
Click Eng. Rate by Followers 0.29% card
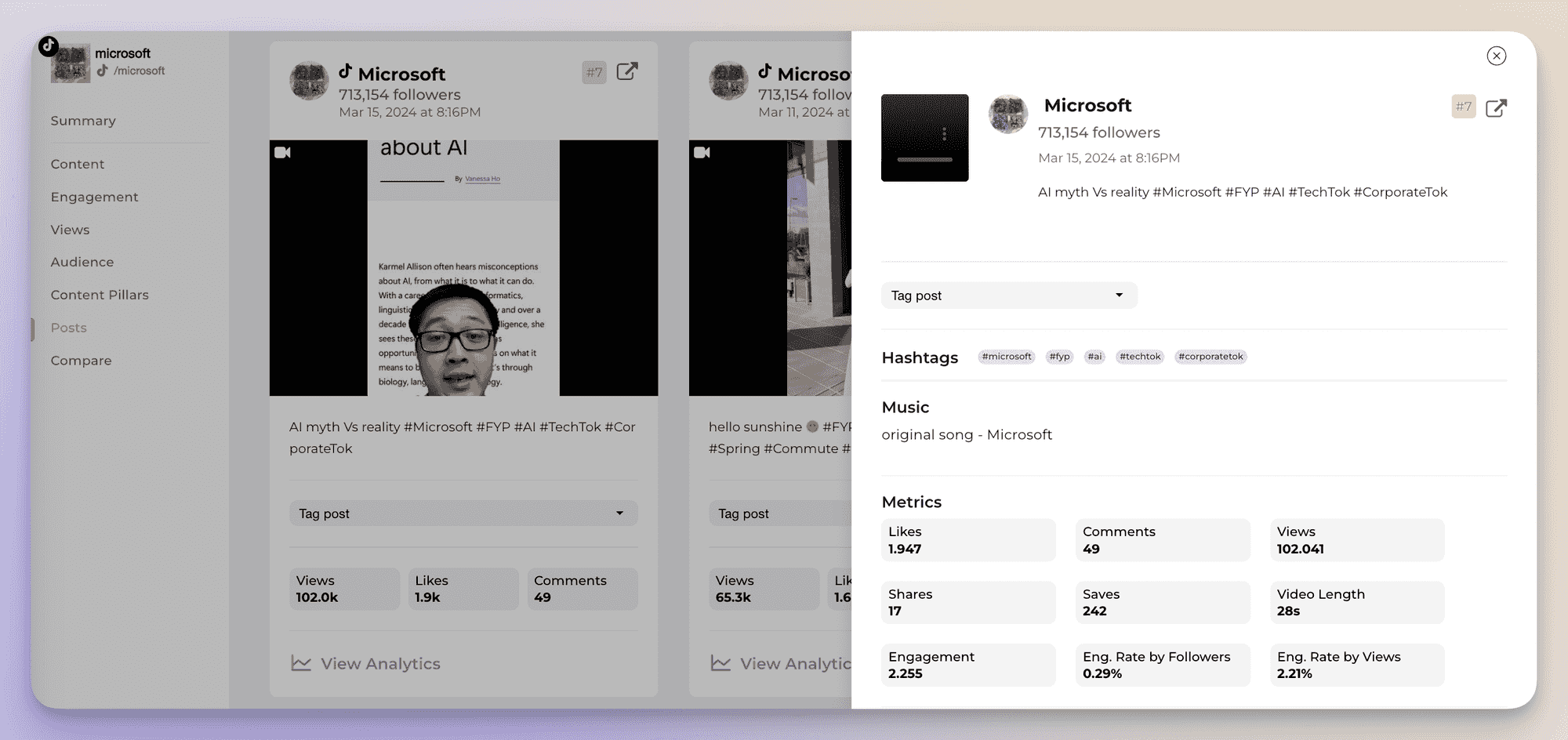tap(1163, 665)
